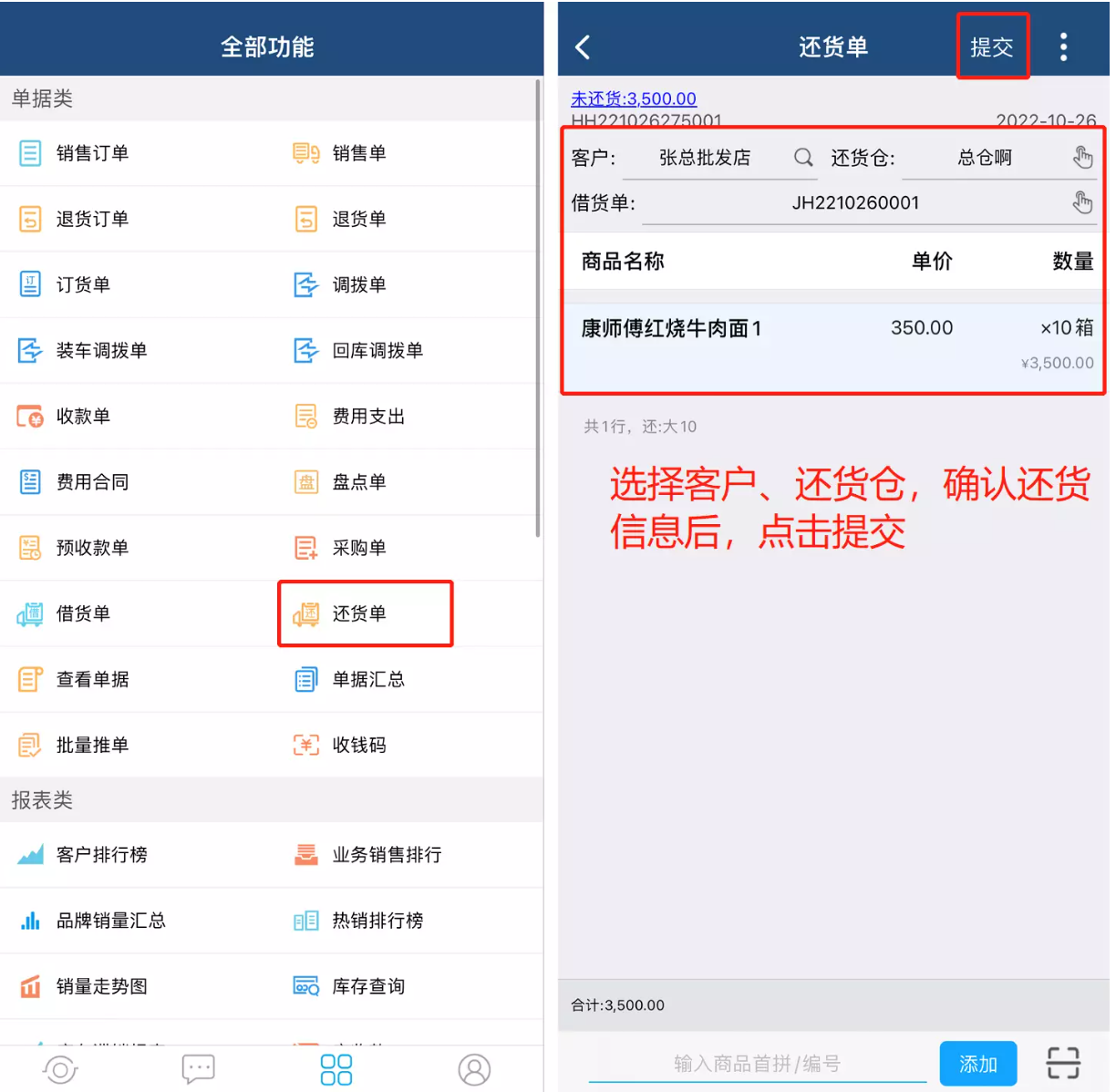Submit the return order via 提交
This screenshot has height=1092, width=1116.
tap(992, 46)
